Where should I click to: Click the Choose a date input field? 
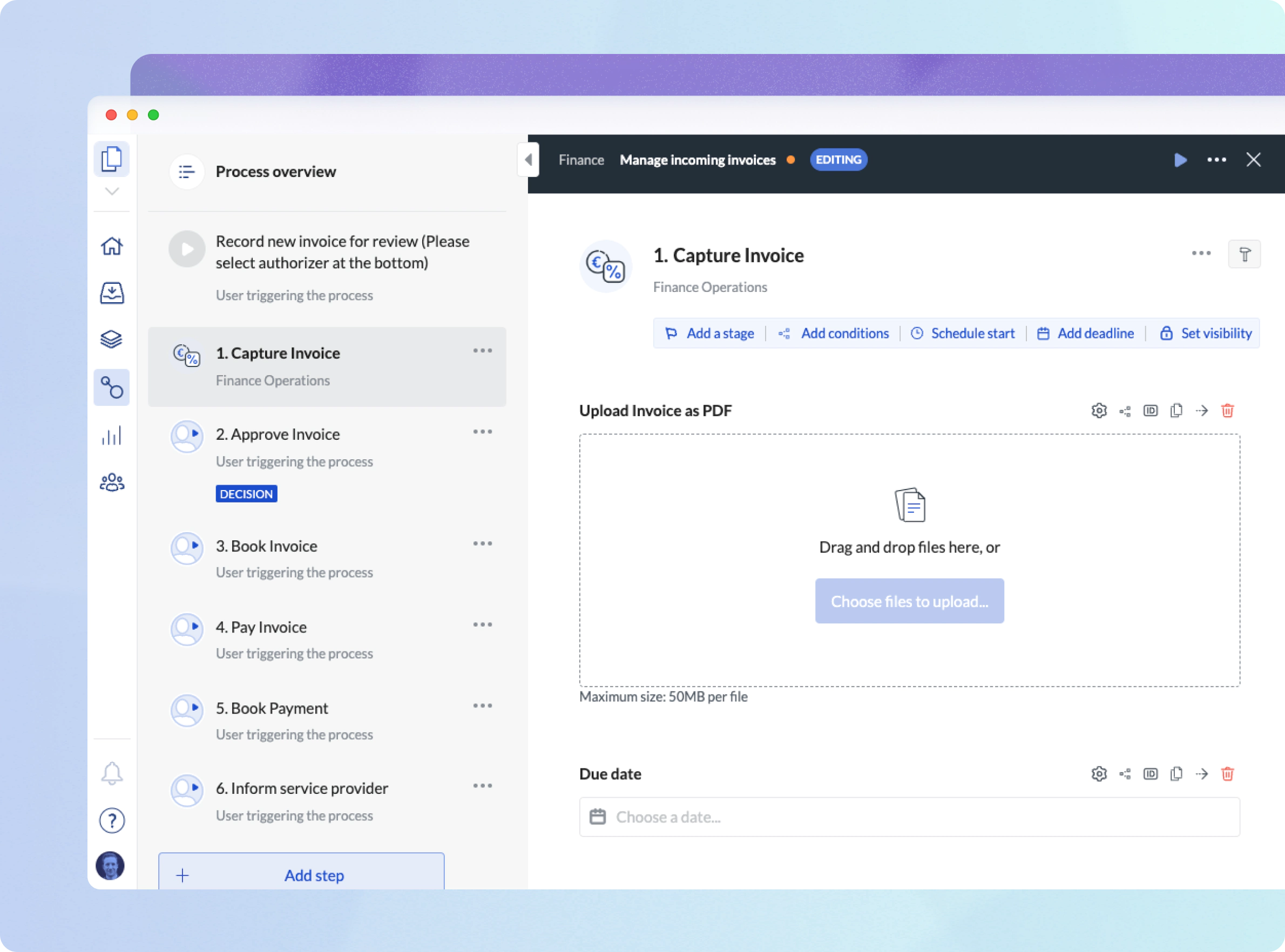[909, 817]
